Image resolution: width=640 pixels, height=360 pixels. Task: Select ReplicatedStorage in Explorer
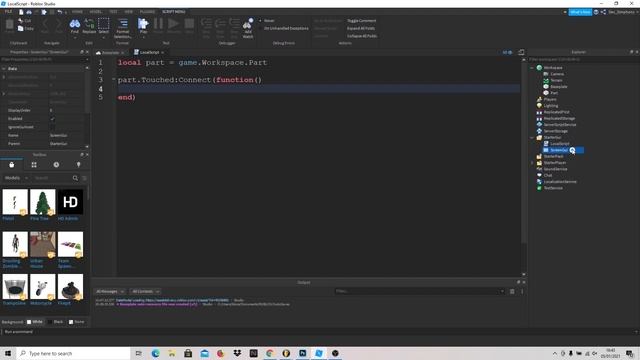[559, 118]
